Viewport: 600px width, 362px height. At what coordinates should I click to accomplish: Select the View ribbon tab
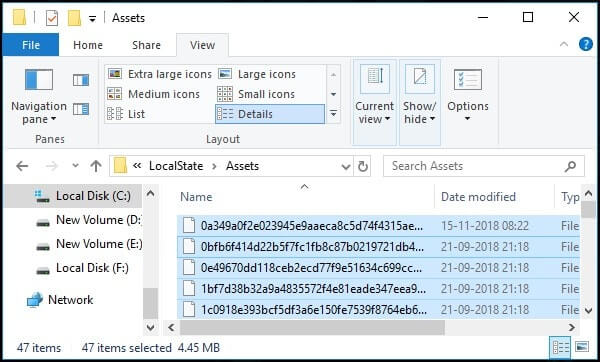(202, 45)
